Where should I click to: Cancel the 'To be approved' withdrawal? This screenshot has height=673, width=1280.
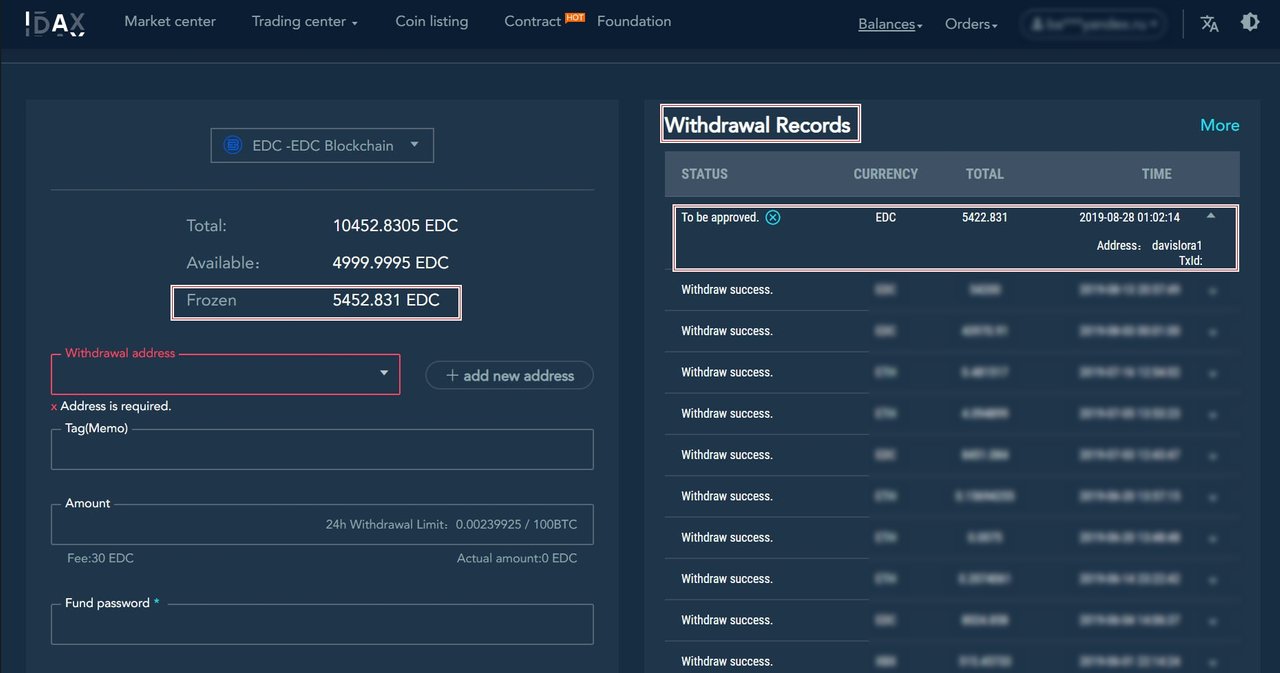[773, 217]
